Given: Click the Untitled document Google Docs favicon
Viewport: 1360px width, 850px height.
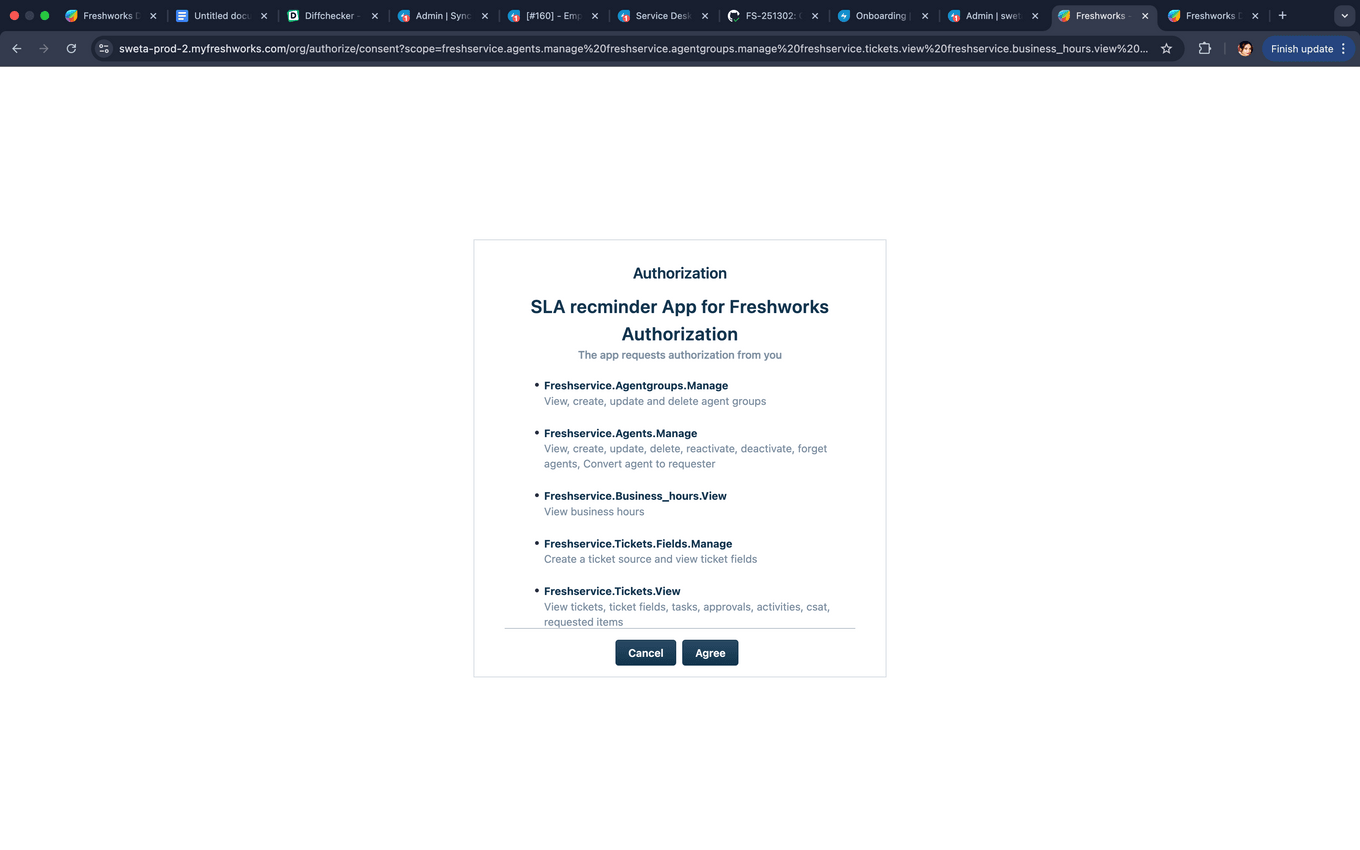Looking at the screenshot, I should [182, 16].
